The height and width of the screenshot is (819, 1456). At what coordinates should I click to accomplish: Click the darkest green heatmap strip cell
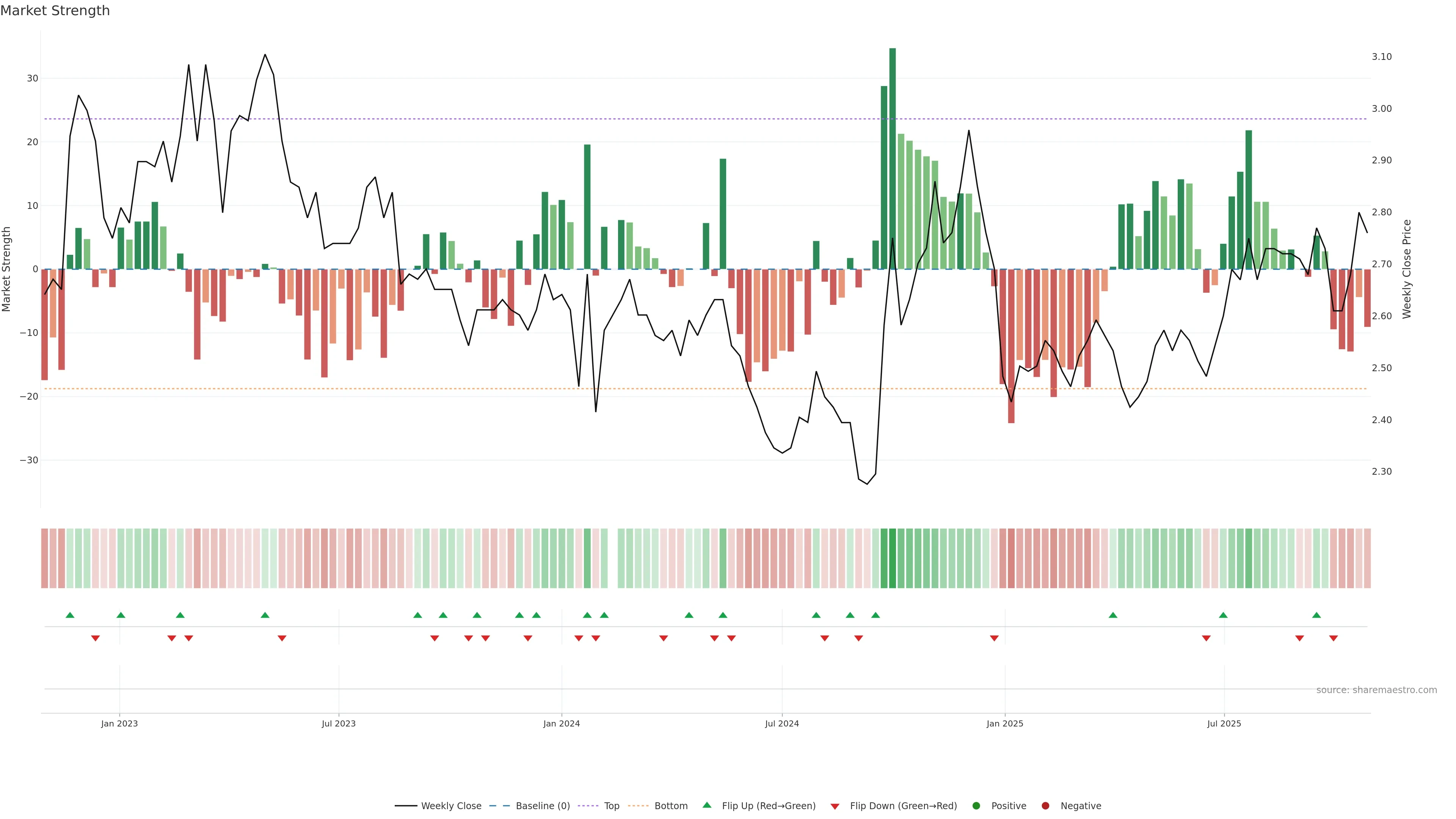click(893, 558)
